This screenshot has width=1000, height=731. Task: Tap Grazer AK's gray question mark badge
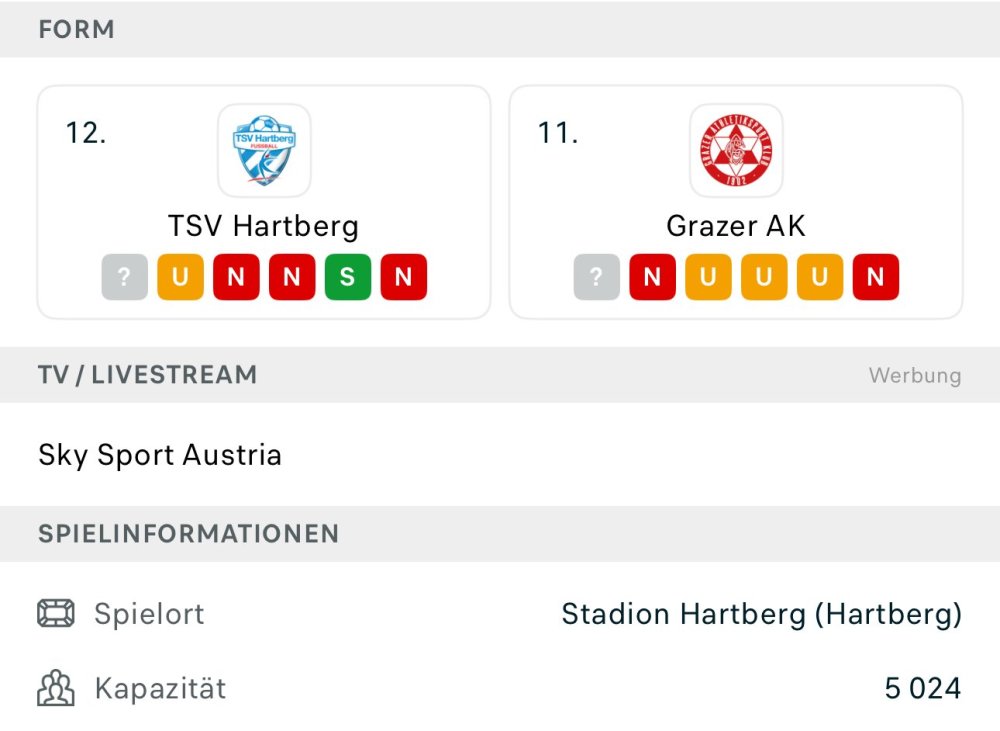point(596,277)
